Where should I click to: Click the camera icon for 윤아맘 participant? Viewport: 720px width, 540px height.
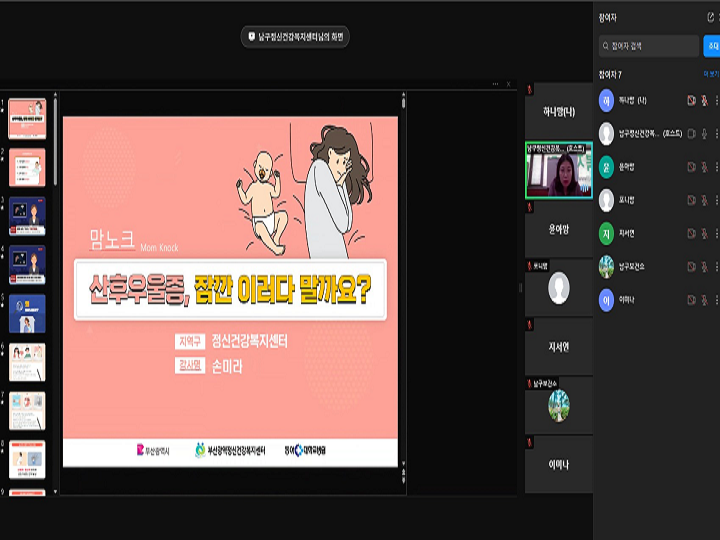pos(691,167)
